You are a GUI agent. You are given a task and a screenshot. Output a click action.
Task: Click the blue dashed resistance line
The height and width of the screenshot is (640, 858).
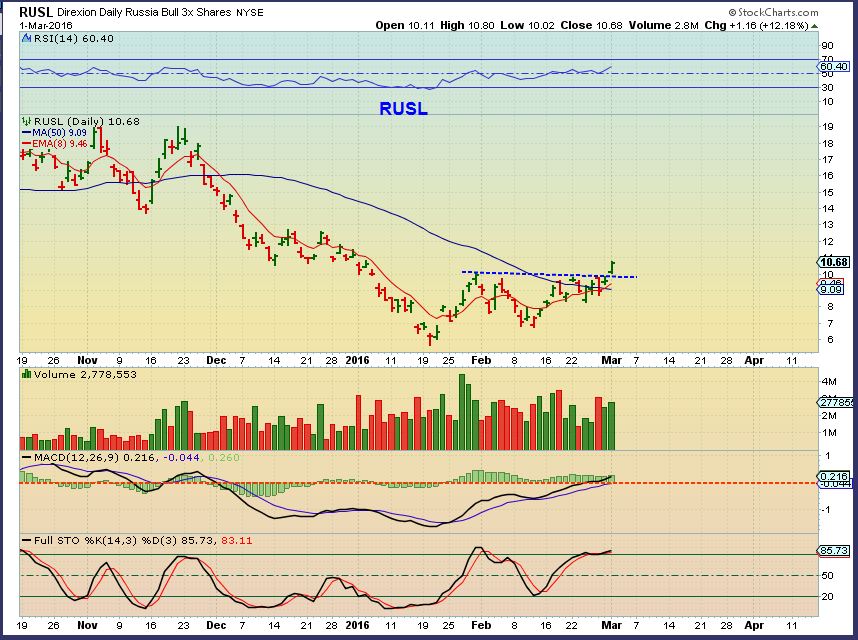(549, 274)
